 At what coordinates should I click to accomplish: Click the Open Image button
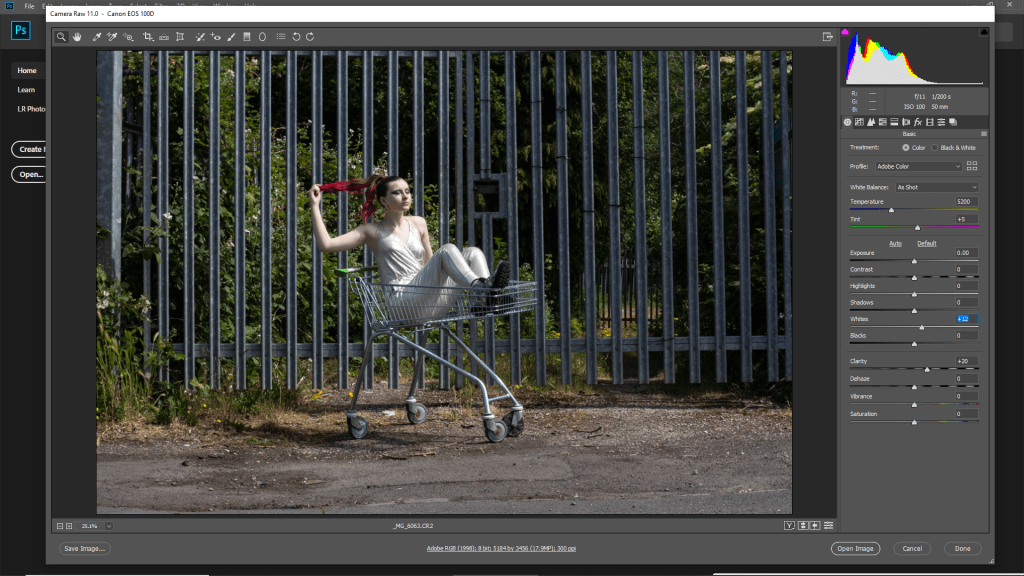pyautogui.click(x=855, y=548)
